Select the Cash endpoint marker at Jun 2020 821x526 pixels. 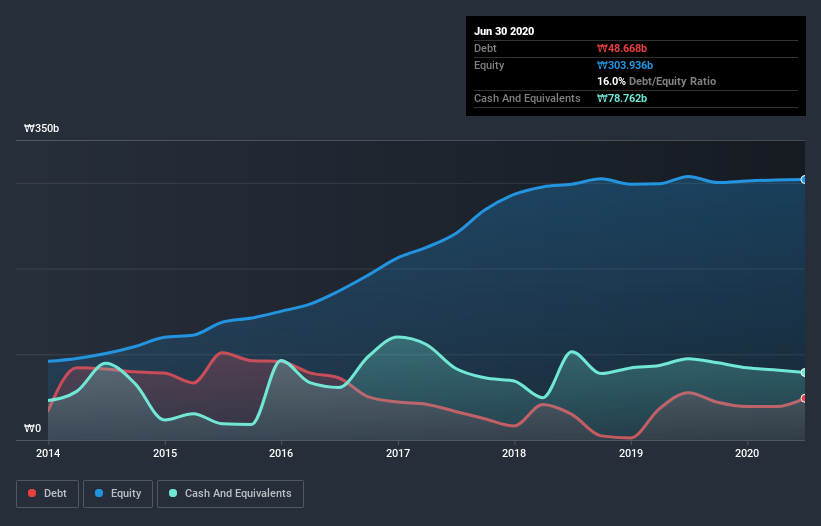pos(804,372)
